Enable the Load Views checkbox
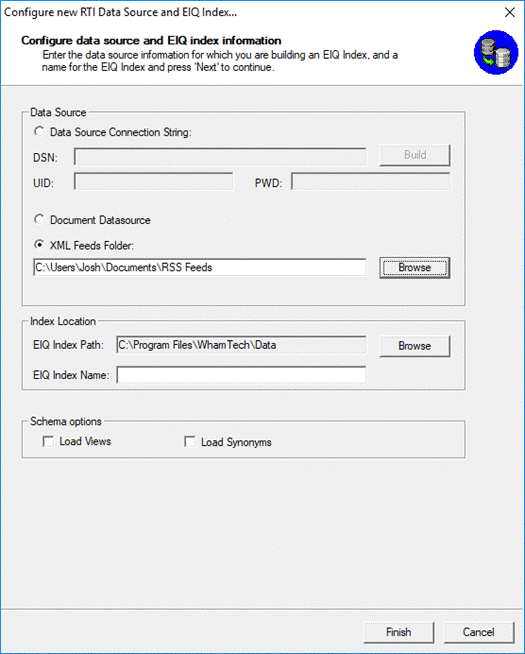This screenshot has width=525, height=654. coord(48,441)
